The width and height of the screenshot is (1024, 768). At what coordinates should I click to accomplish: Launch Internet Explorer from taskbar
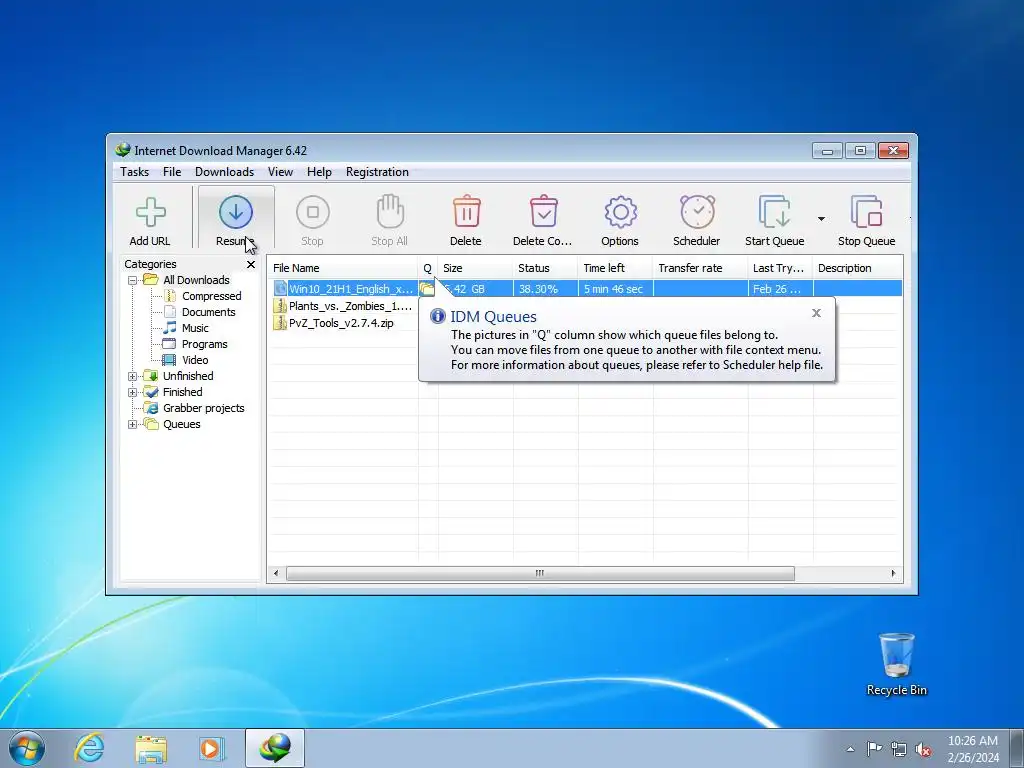click(89, 748)
